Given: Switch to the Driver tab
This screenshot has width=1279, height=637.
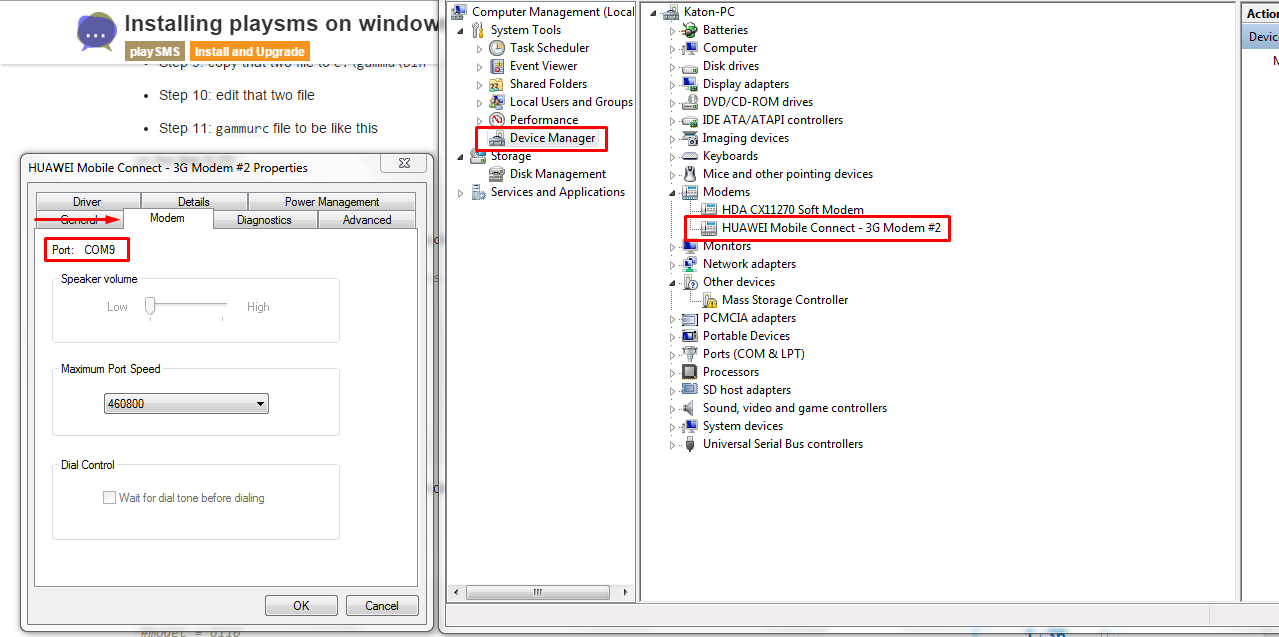Looking at the screenshot, I should pos(87,202).
